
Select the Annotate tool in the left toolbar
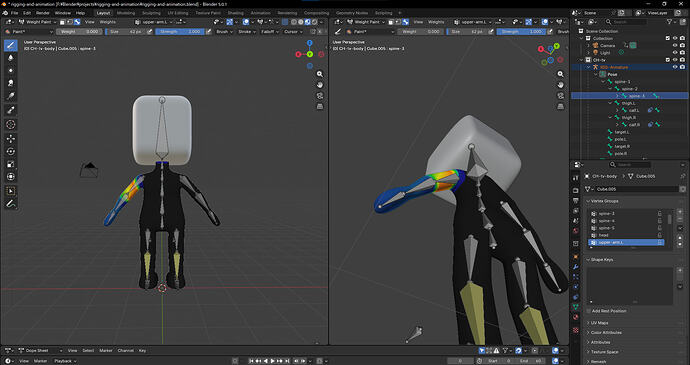[11, 204]
